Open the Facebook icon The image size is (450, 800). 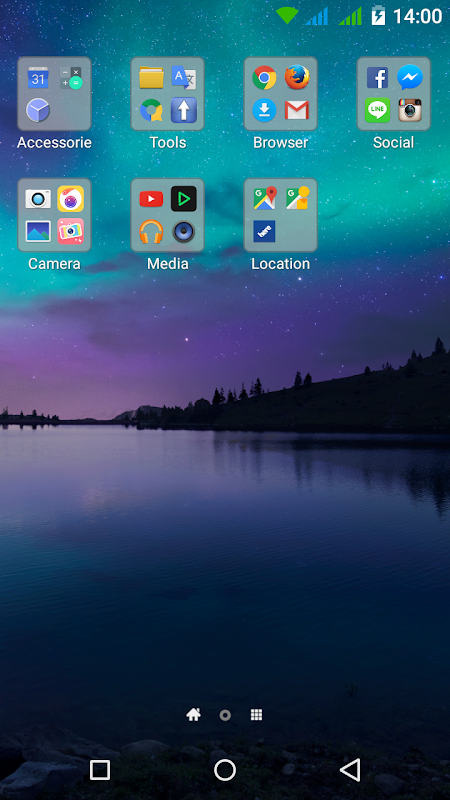point(378,78)
